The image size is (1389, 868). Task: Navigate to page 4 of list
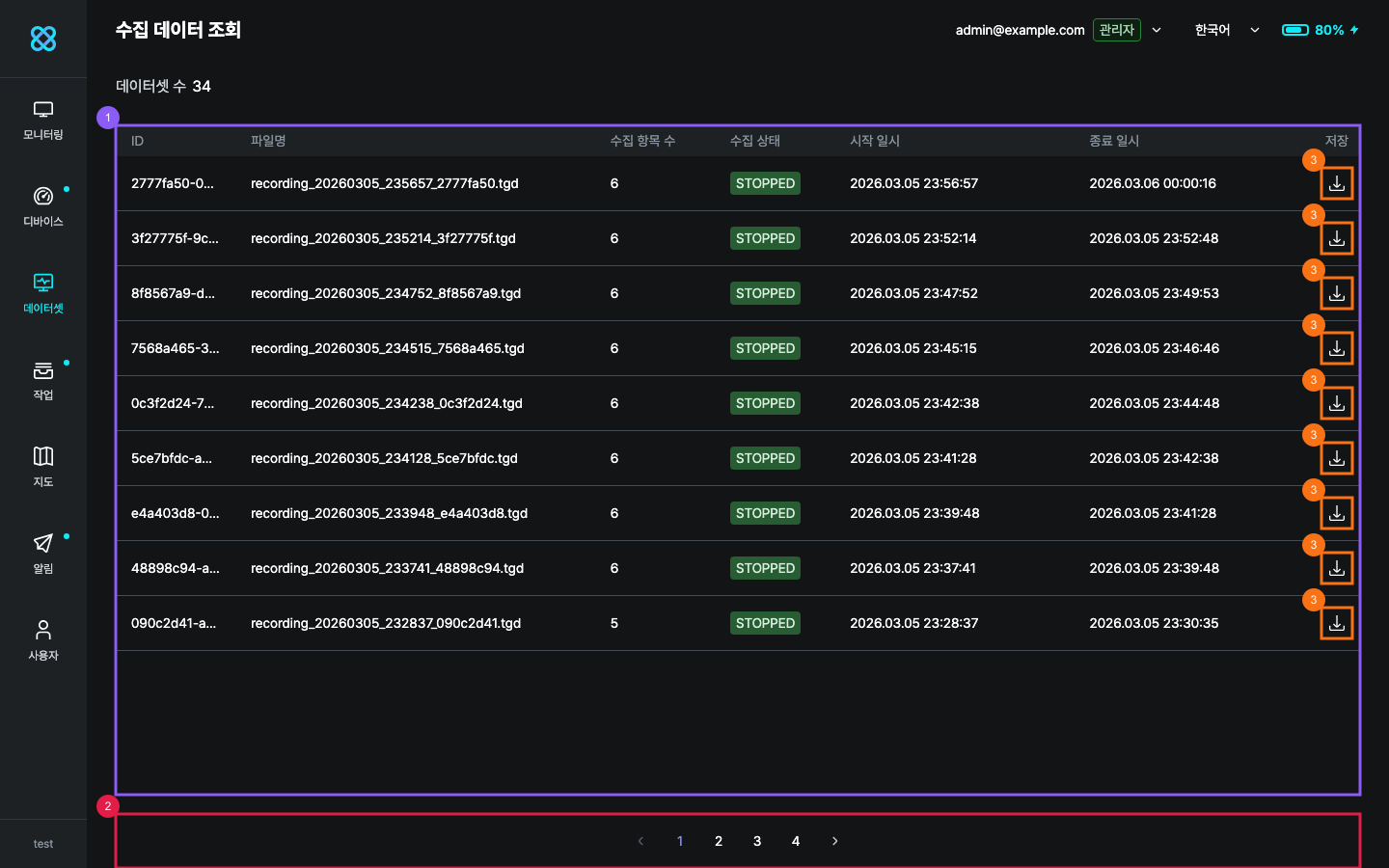pos(796,841)
